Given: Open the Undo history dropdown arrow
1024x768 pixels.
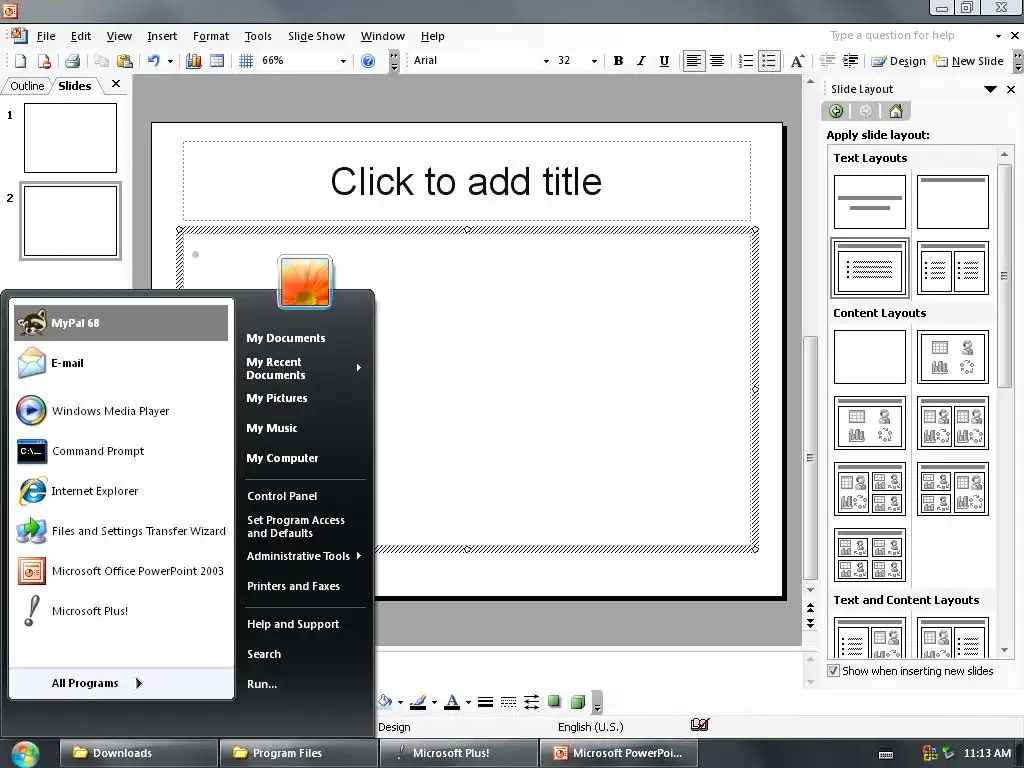Looking at the screenshot, I should click(x=170, y=61).
